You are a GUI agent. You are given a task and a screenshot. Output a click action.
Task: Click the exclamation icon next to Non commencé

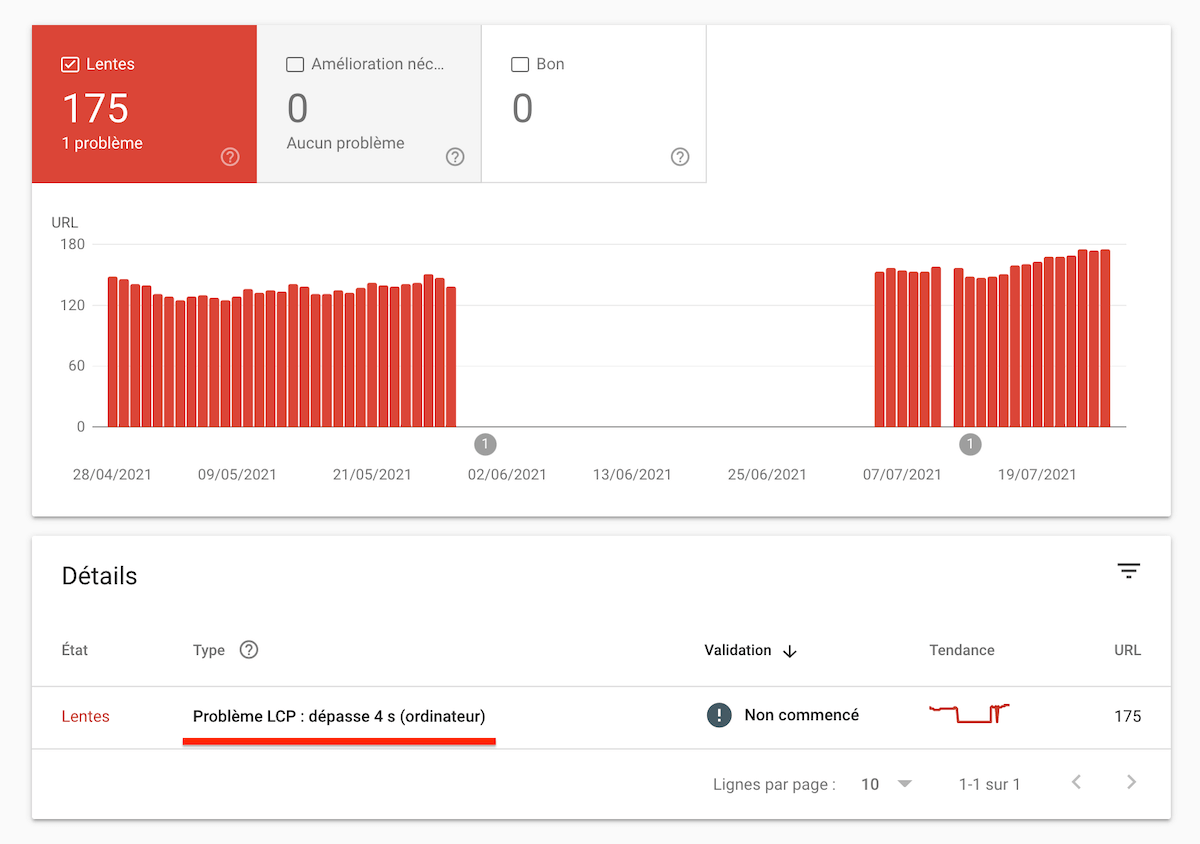pos(719,715)
